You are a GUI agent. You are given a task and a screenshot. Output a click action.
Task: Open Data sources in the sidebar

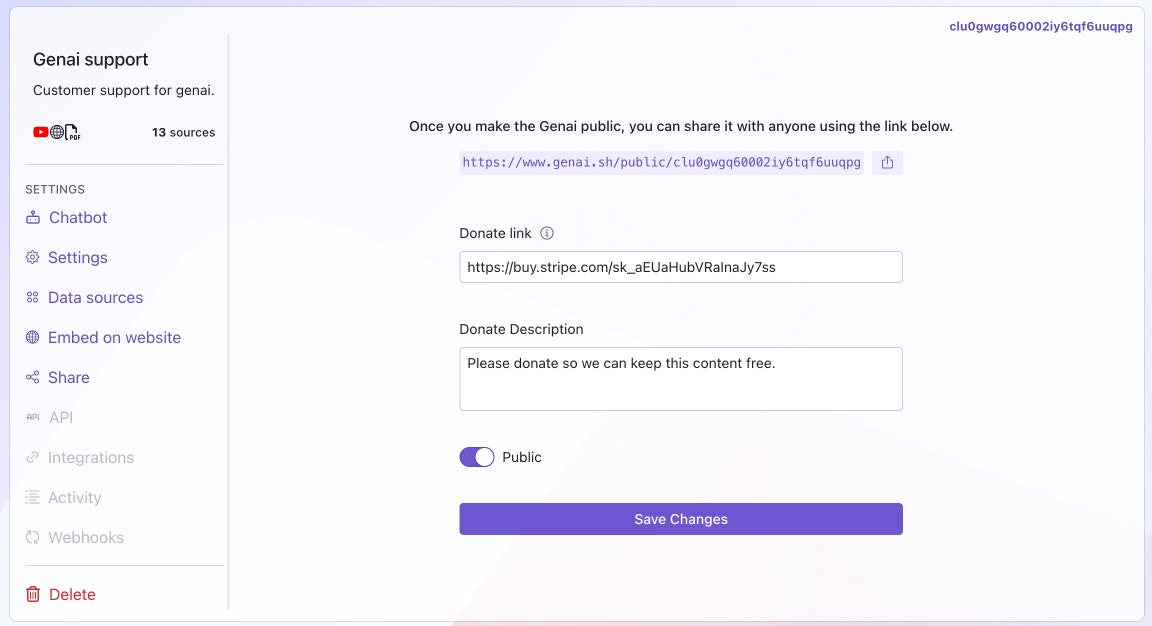95,297
